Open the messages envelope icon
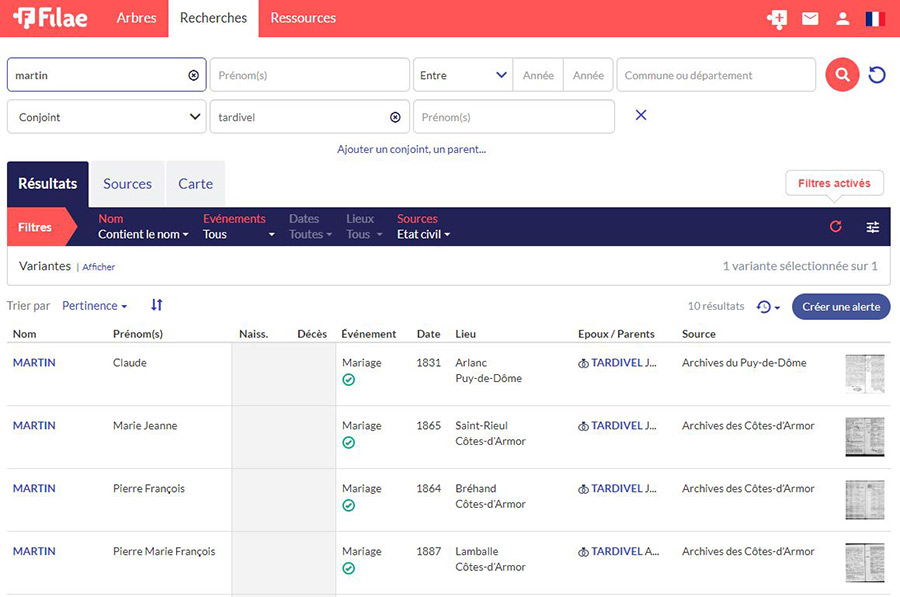Viewport: 900px width, 597px height. (x=810, y=18)
